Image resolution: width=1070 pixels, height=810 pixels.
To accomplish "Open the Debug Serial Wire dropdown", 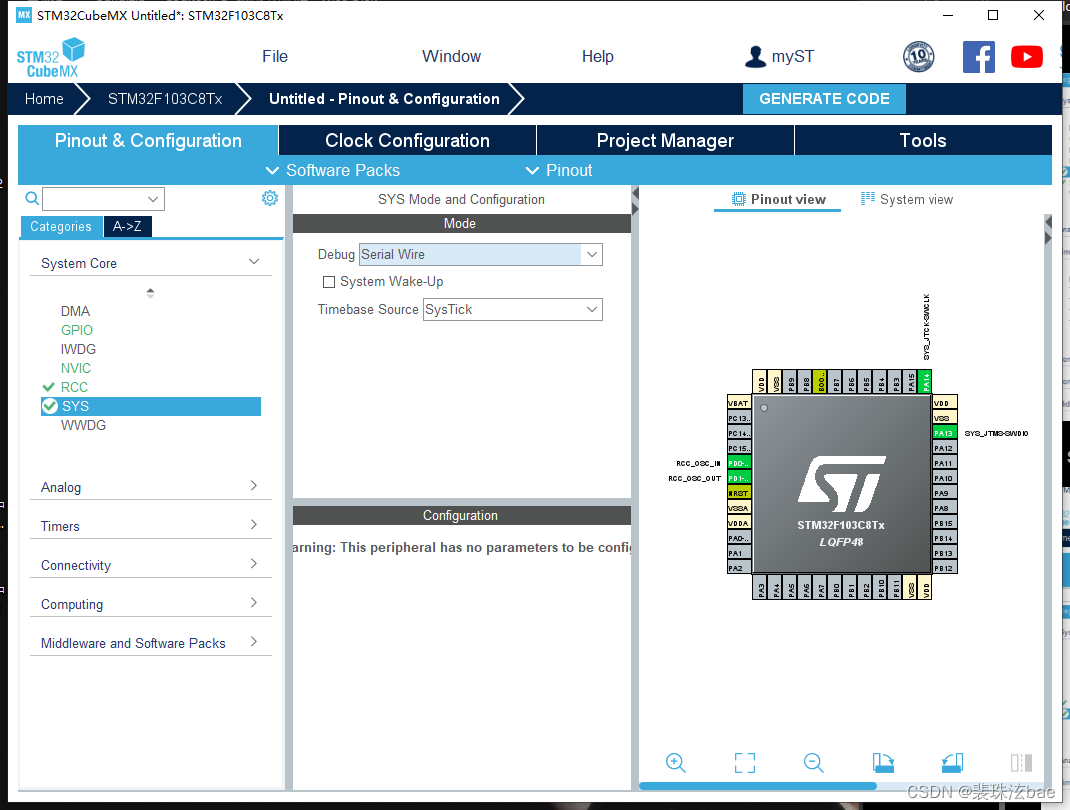I will coord(592,255).
